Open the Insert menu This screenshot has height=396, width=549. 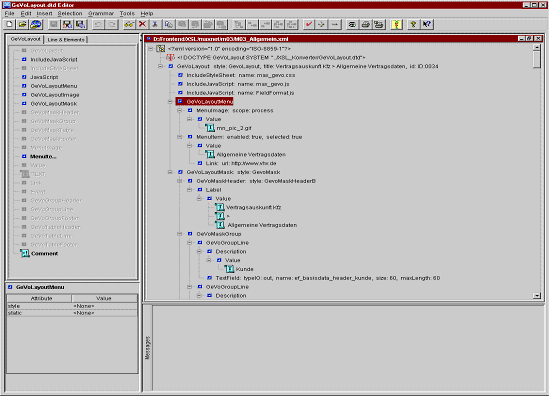point(44,13)
